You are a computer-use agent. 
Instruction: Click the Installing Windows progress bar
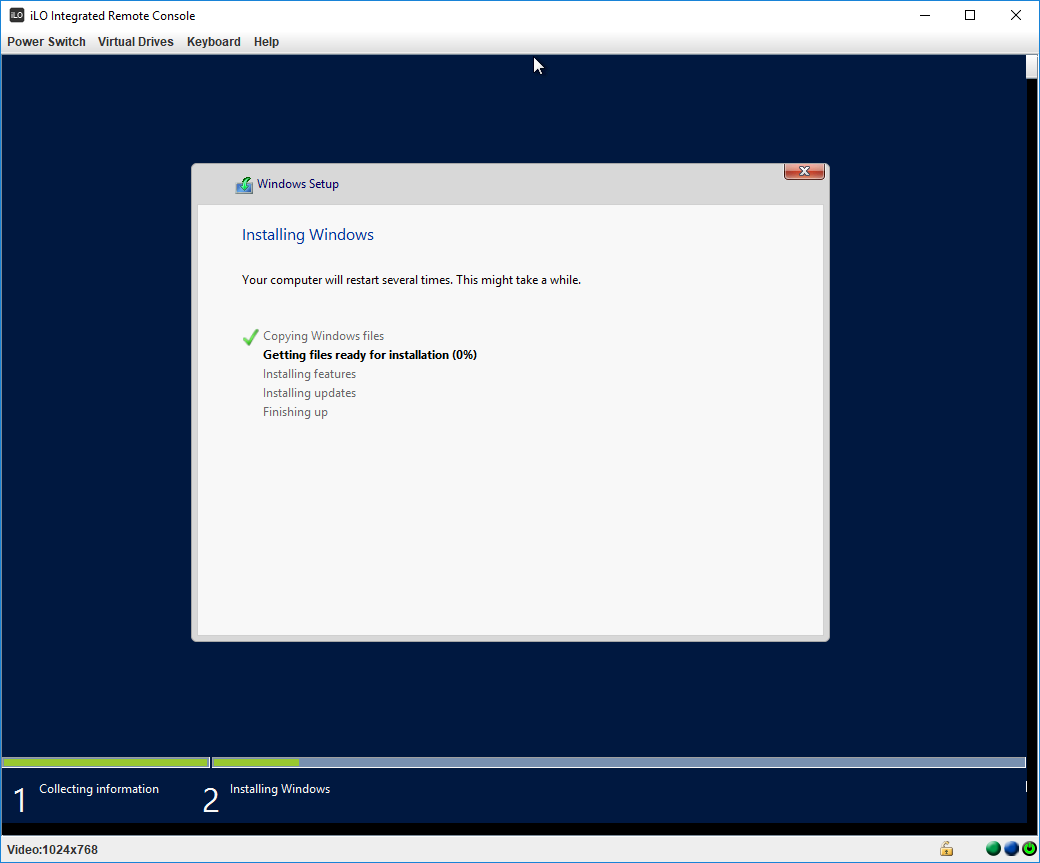(618, 763)
